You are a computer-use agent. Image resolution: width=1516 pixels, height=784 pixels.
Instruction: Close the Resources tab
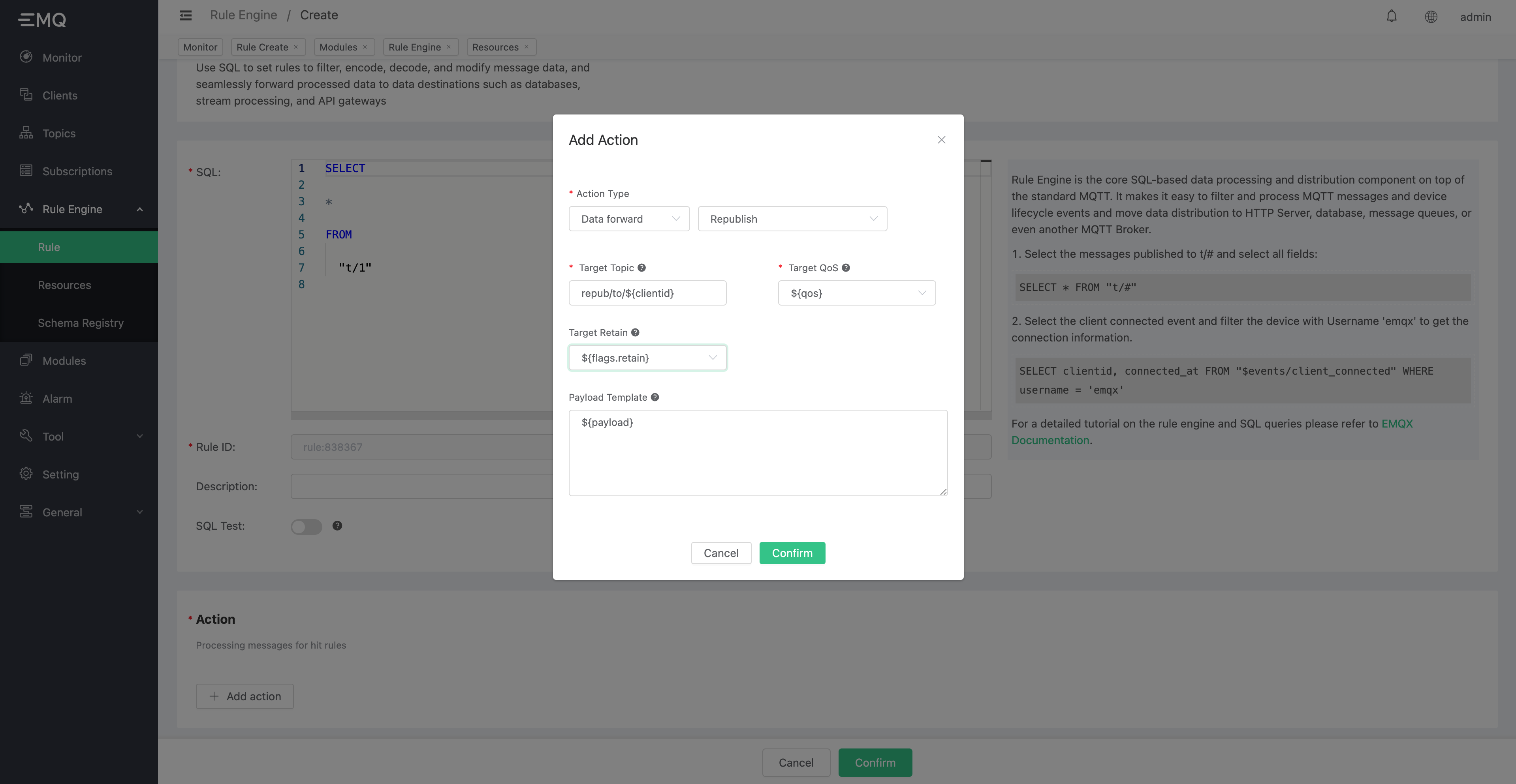pos(526,47)
